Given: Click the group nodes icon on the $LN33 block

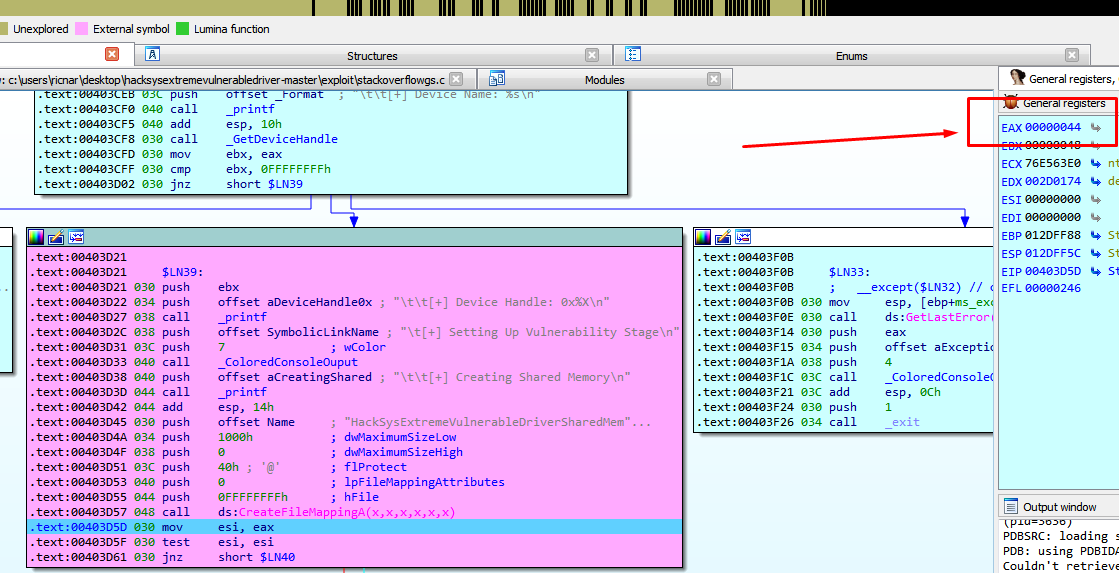Looking at the screenshot, I should point(744,237).
